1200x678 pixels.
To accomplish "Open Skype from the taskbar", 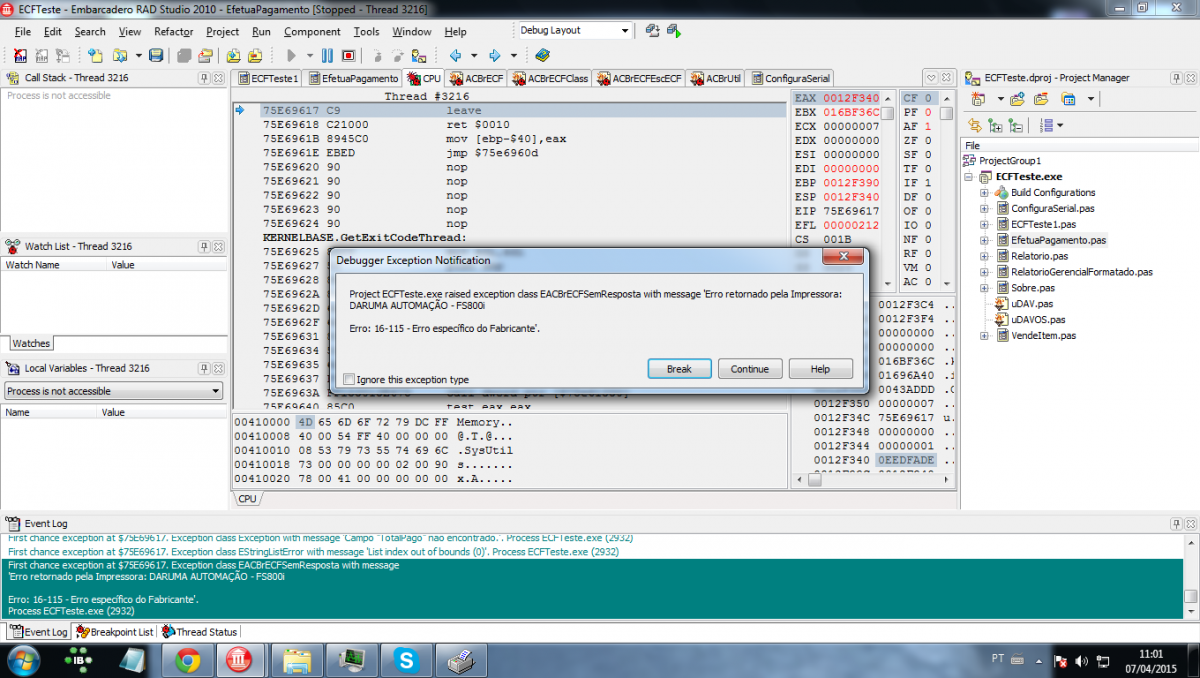I will (x=404, y=659).
